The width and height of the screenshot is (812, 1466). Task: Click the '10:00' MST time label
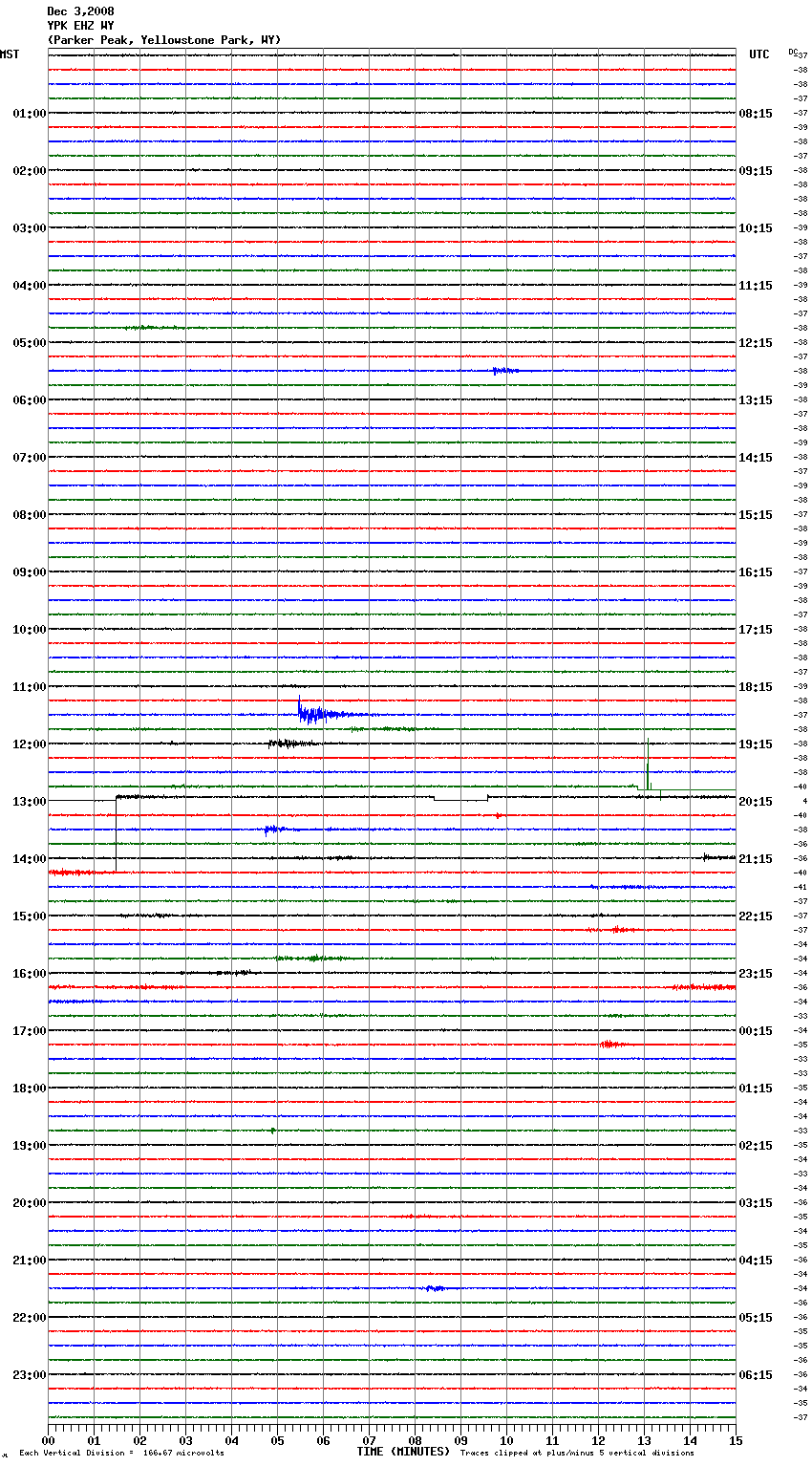pos(29,630)
